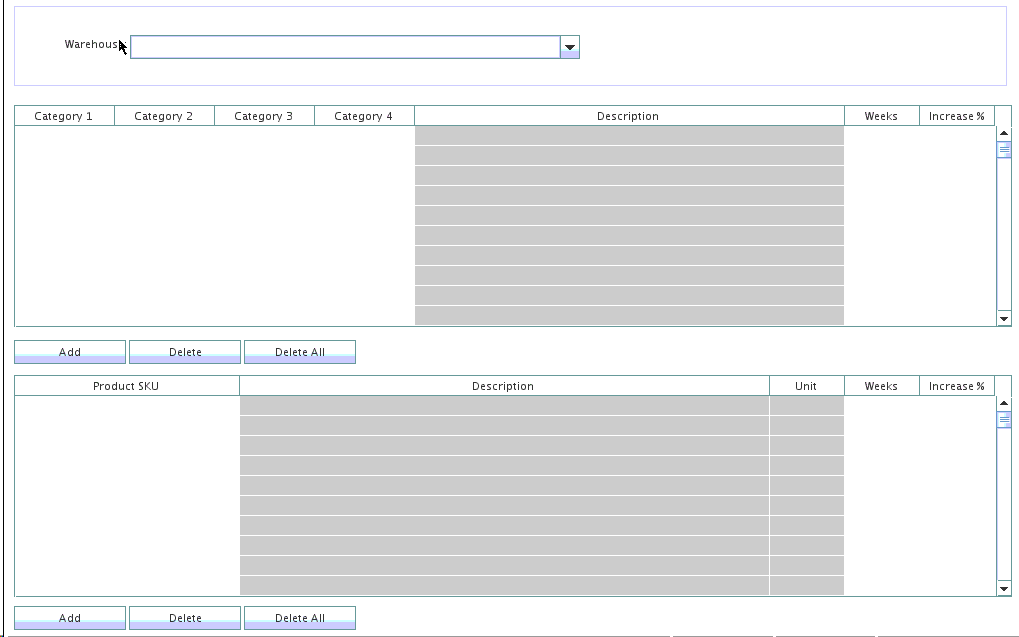The height and width of the screenshot is (637, 1019).
Task: Select the Category 3 column header
Action: 264,116
